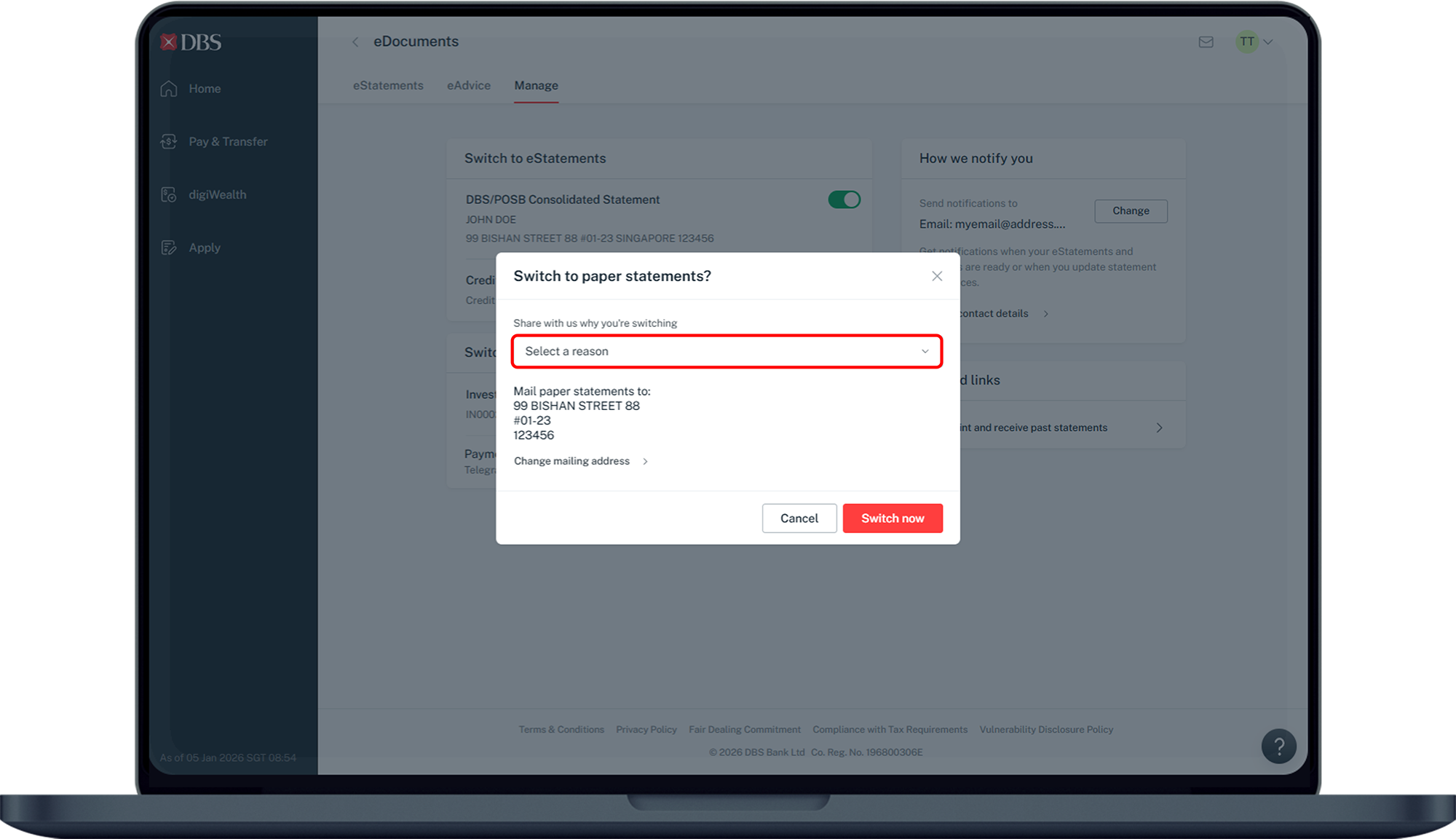Click the DBS logo in sidebar
Screen dimensions: 1456x839
click(x=191, y=42)
